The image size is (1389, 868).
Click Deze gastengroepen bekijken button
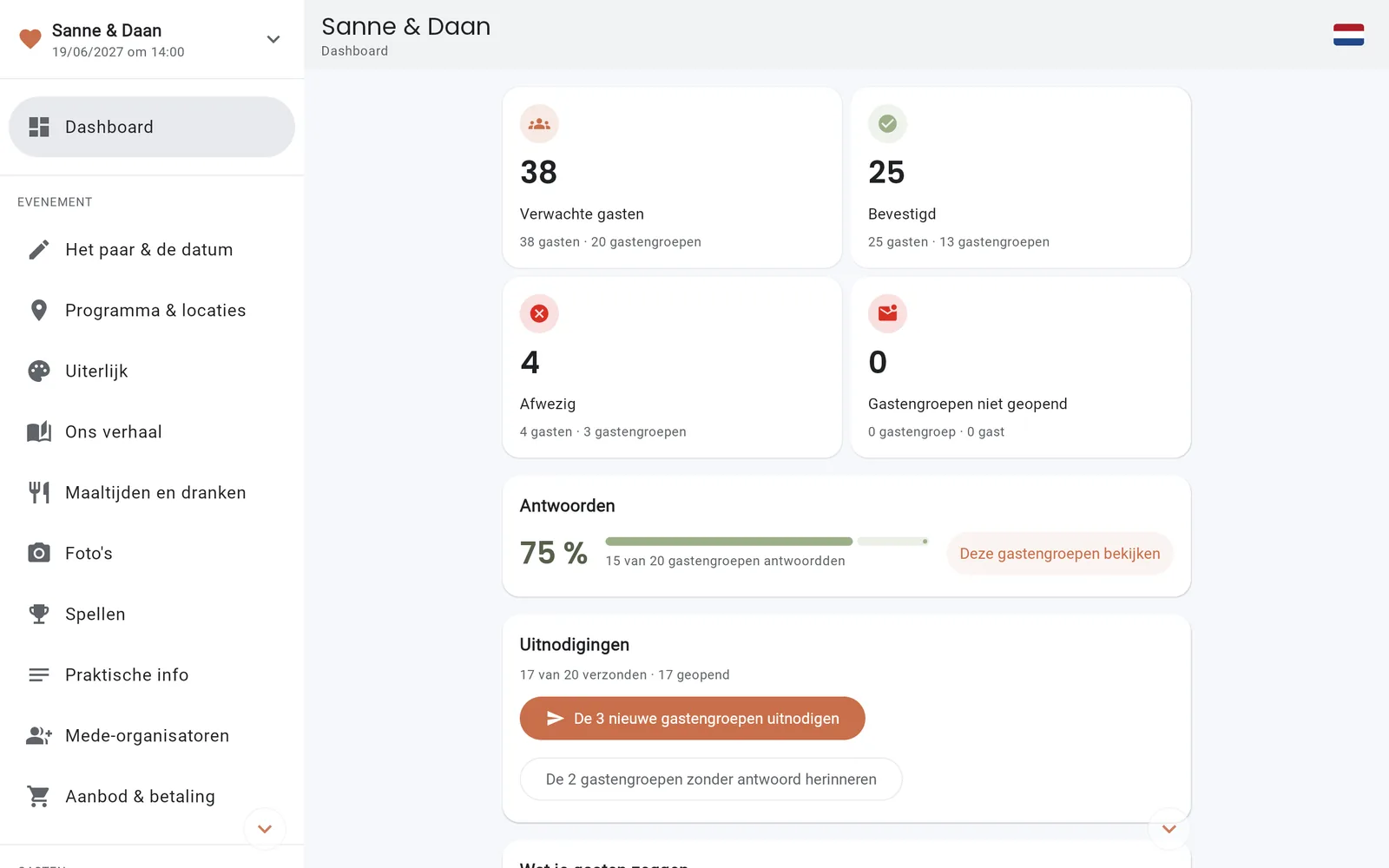(x=1059, y=554)
